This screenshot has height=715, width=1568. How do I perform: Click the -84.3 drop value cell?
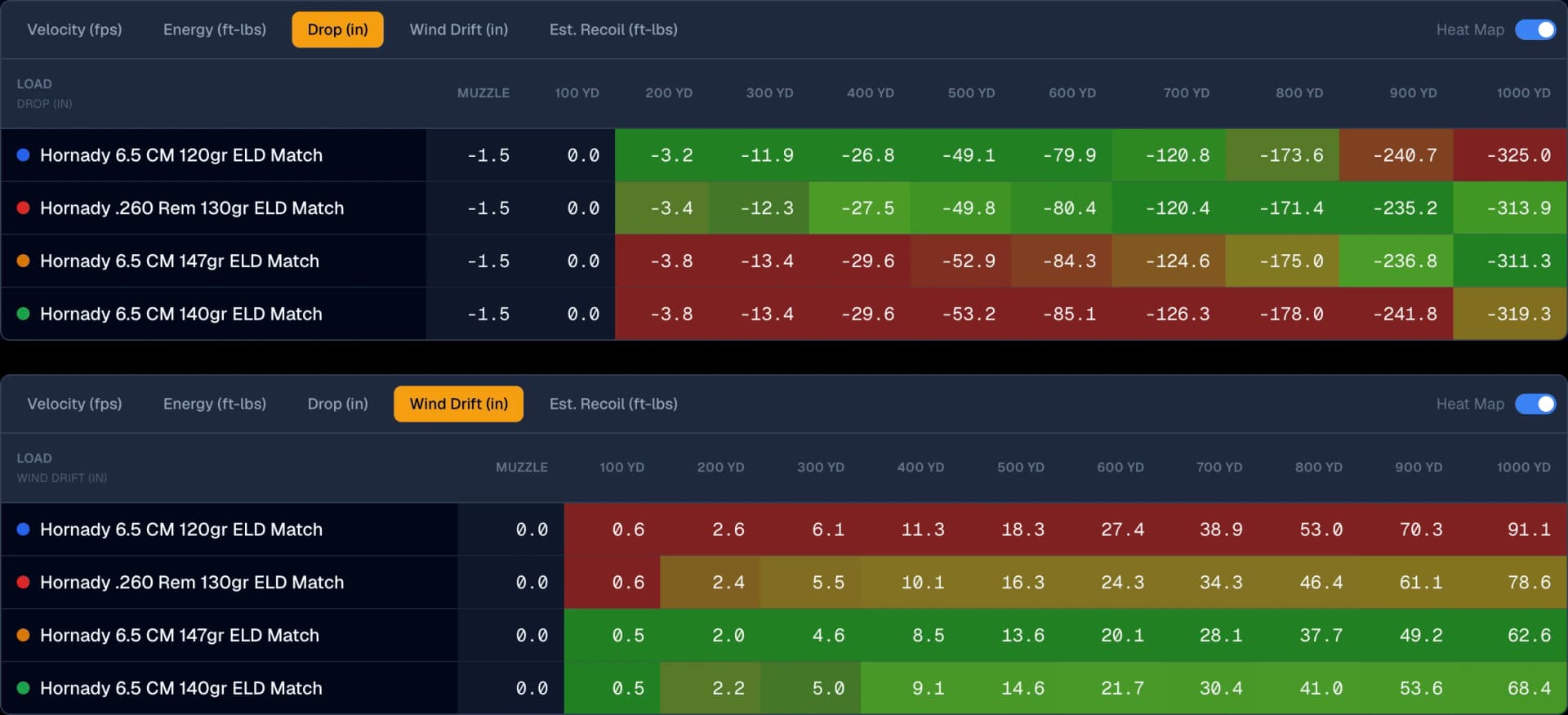(x=1062, y=261)
